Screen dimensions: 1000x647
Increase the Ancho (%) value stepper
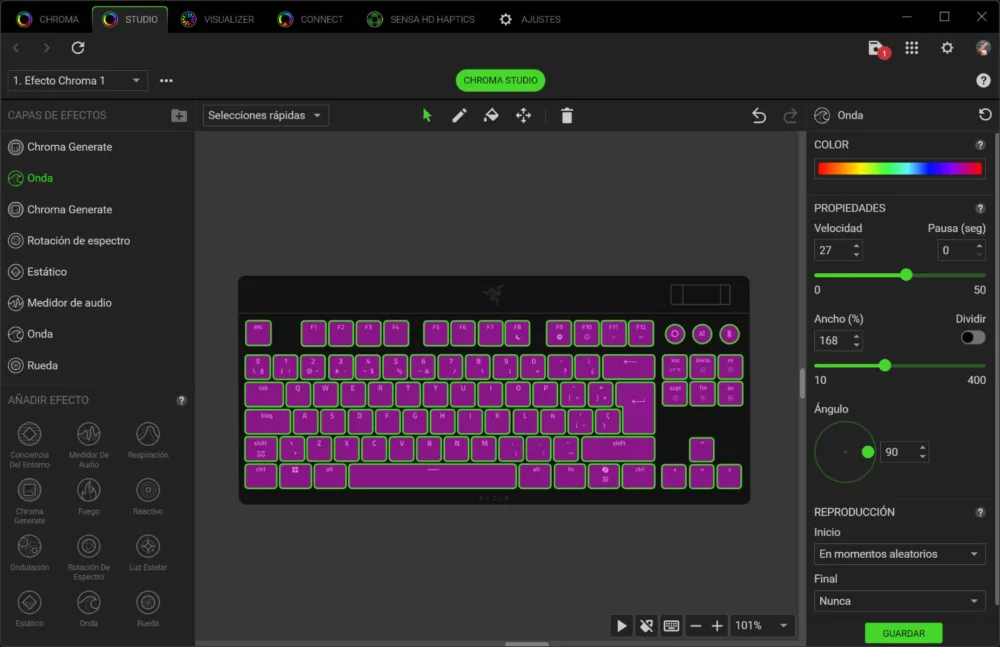(857, 336)
